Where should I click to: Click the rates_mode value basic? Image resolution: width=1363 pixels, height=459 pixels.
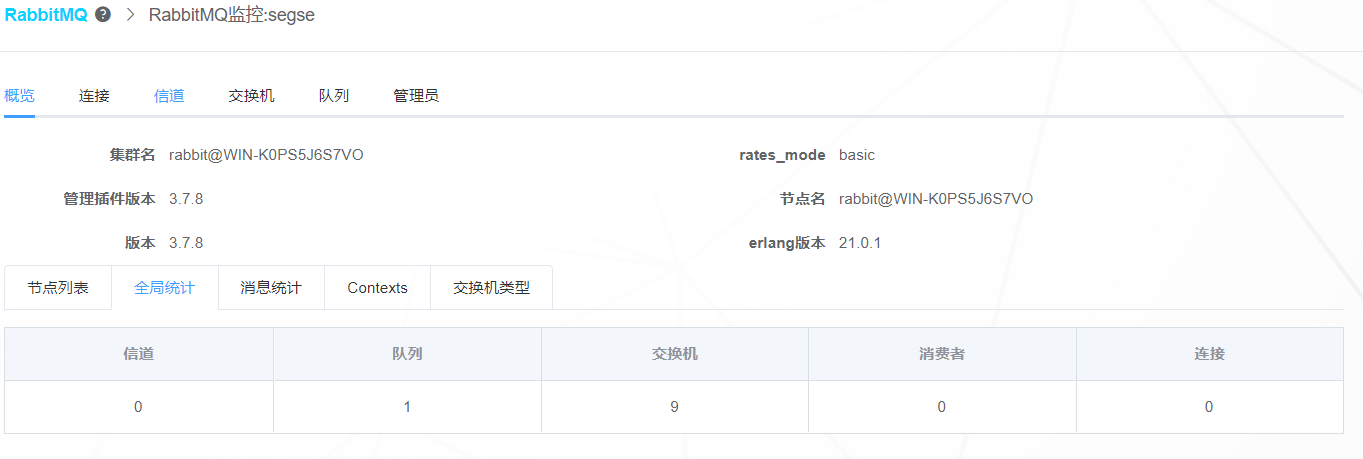pos(857,155)
